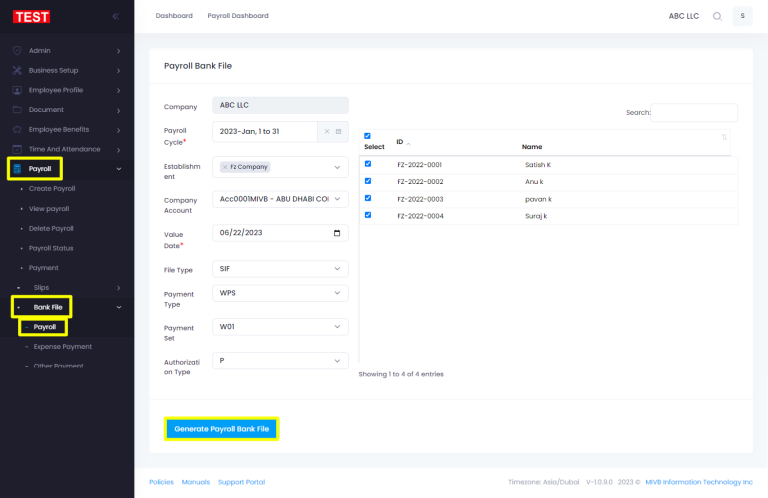Click the Time And Attendance calendar icon
This screenshot has height=498, width=768.
(17, 149)
